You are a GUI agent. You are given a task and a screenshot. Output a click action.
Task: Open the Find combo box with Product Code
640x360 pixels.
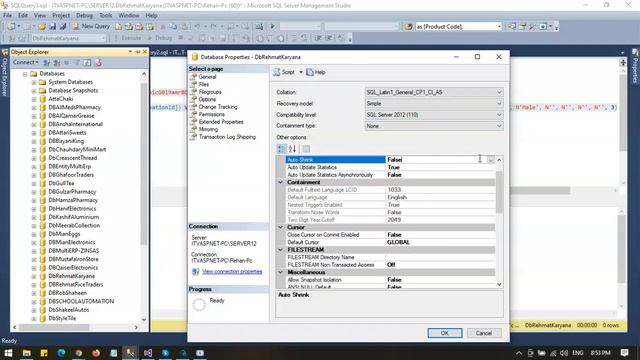pyautogui.click(x=458, y=27)
